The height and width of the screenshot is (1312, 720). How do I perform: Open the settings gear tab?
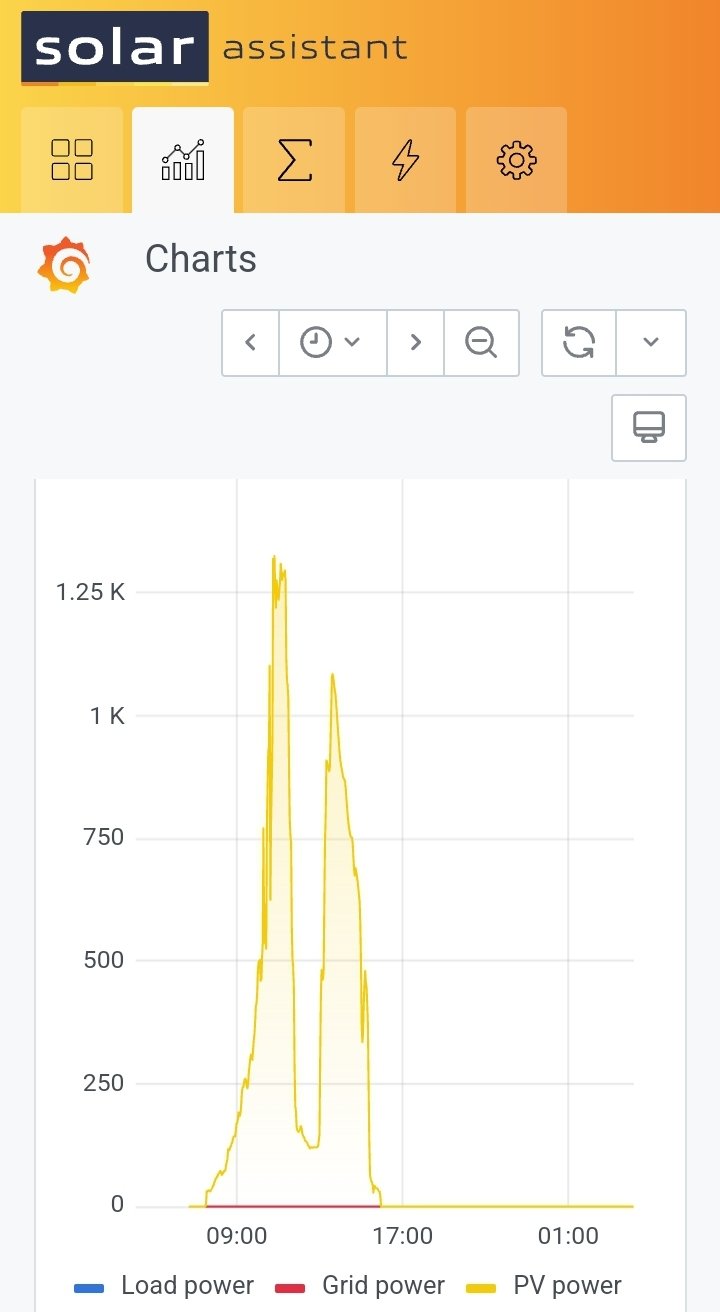coord(516,160)
